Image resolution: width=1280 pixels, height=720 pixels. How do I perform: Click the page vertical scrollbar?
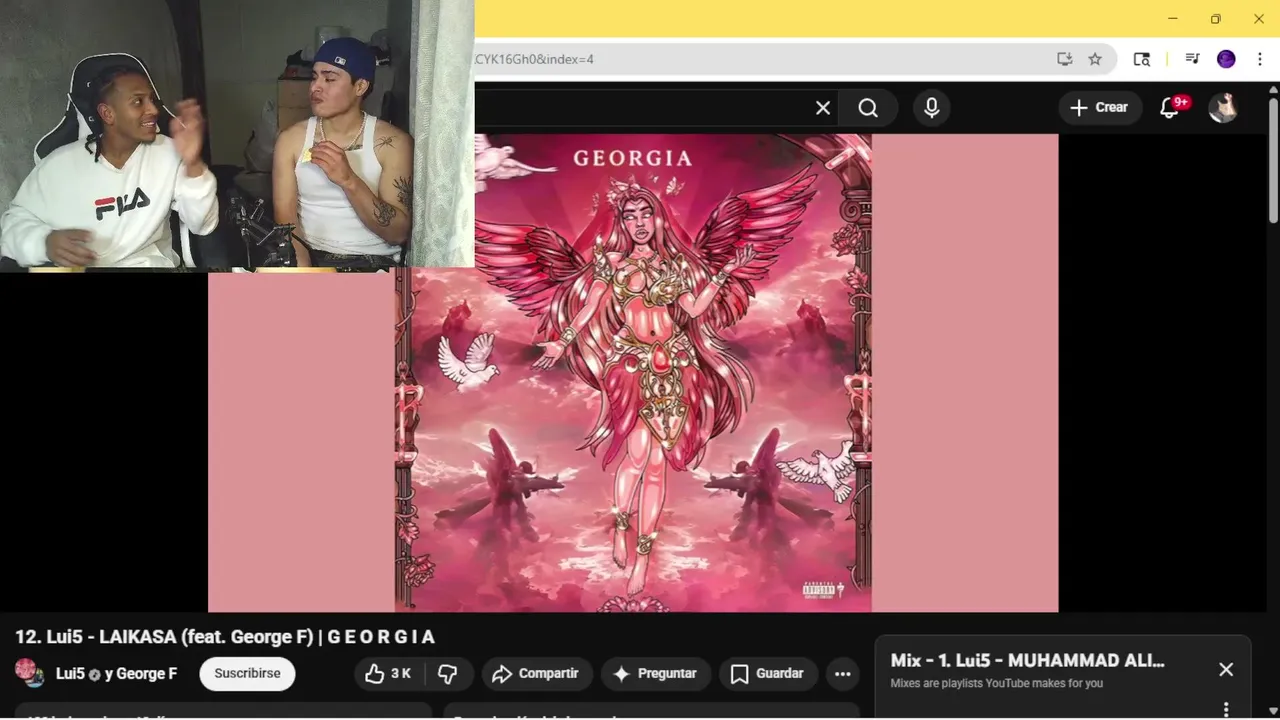click(1273, 161)
